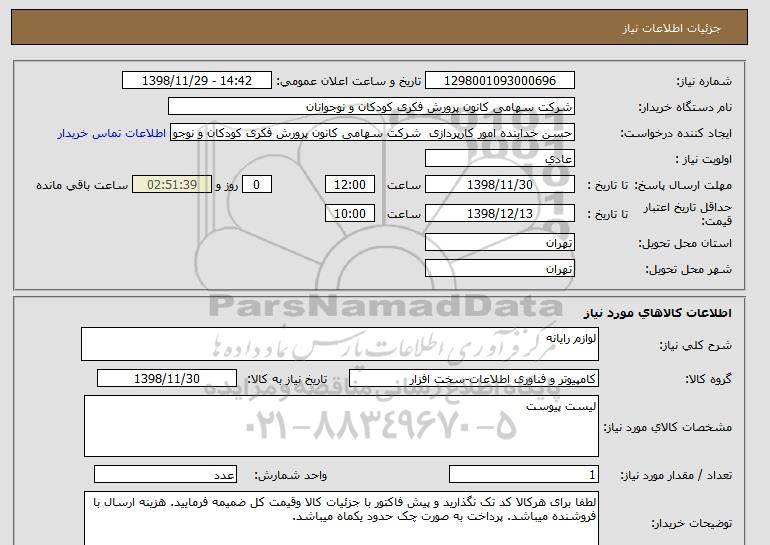Click the label ایجاد کننده درخواست
This screenshot has width=770, height=545.
[676, 134]
